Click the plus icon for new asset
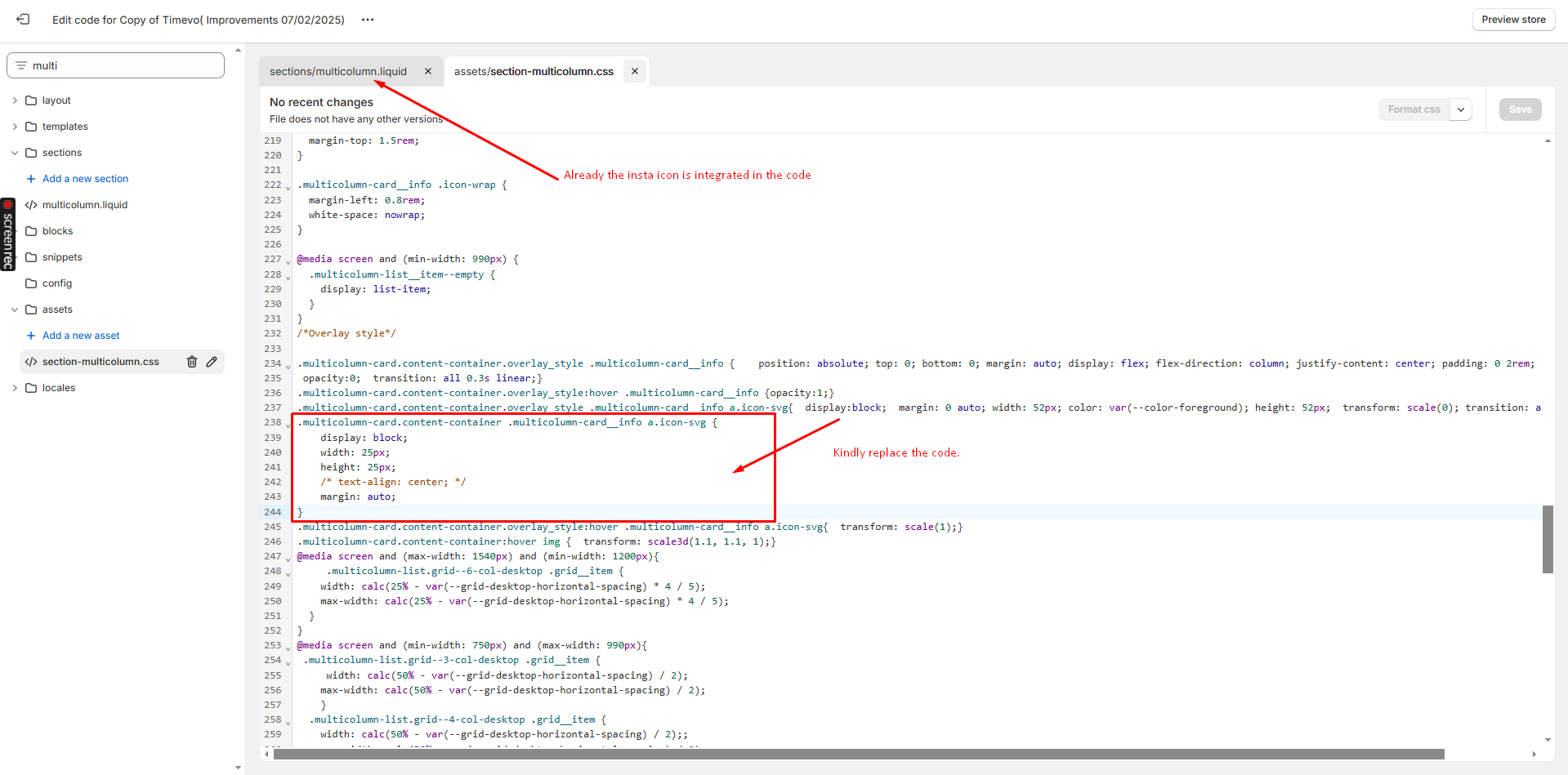This screenshot has height=775, width=1568. click(31, 336)
